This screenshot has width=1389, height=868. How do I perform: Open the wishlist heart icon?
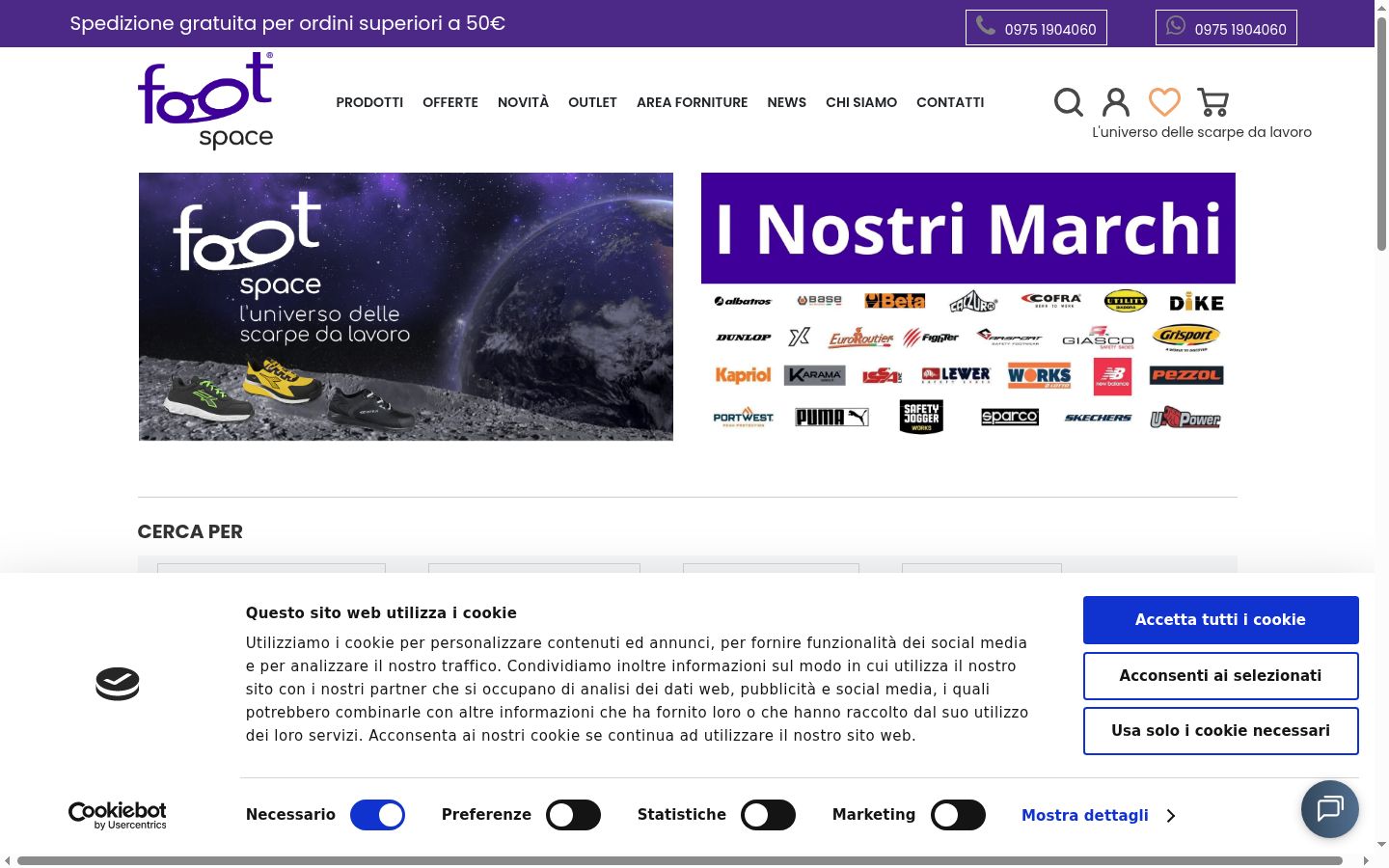tap(1164, 102)
